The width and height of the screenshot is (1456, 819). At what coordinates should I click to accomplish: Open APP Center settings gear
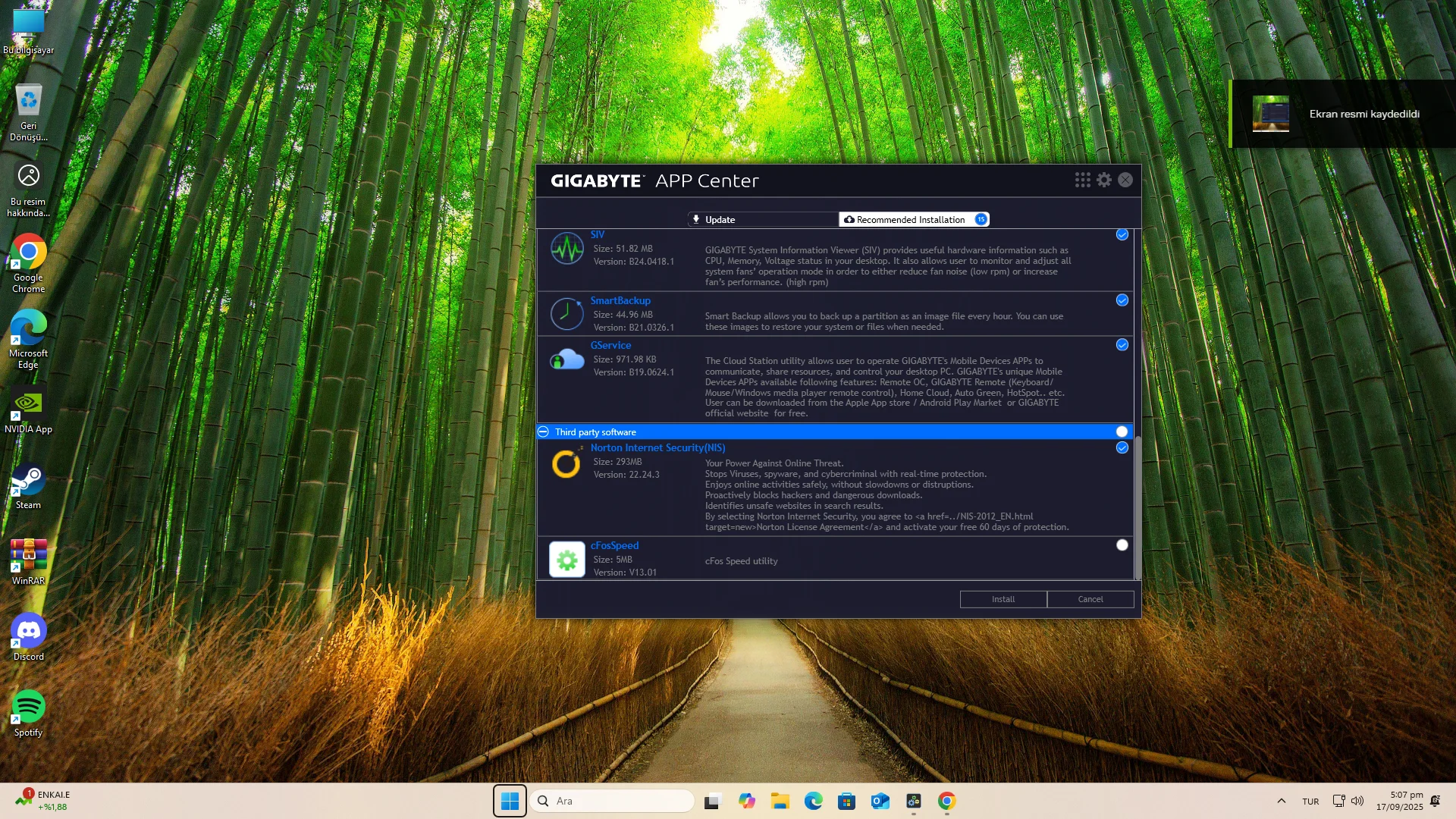1104,180
